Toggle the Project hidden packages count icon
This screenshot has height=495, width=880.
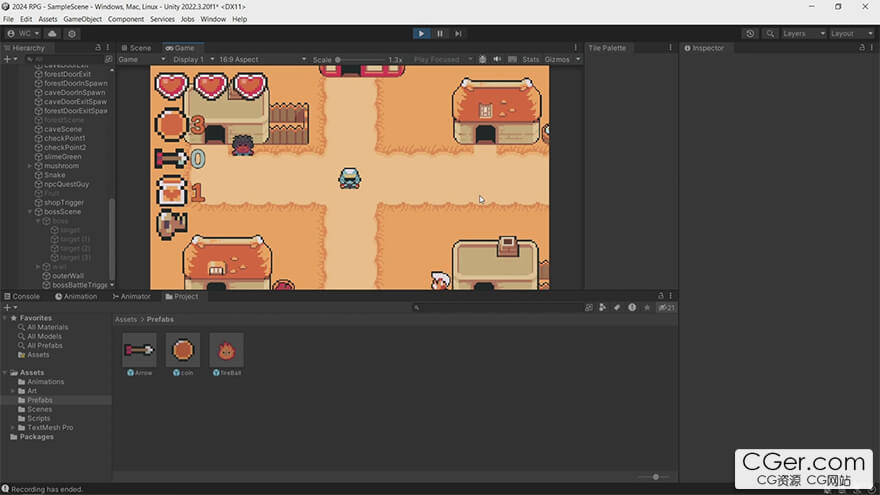[x=666, y=308]
